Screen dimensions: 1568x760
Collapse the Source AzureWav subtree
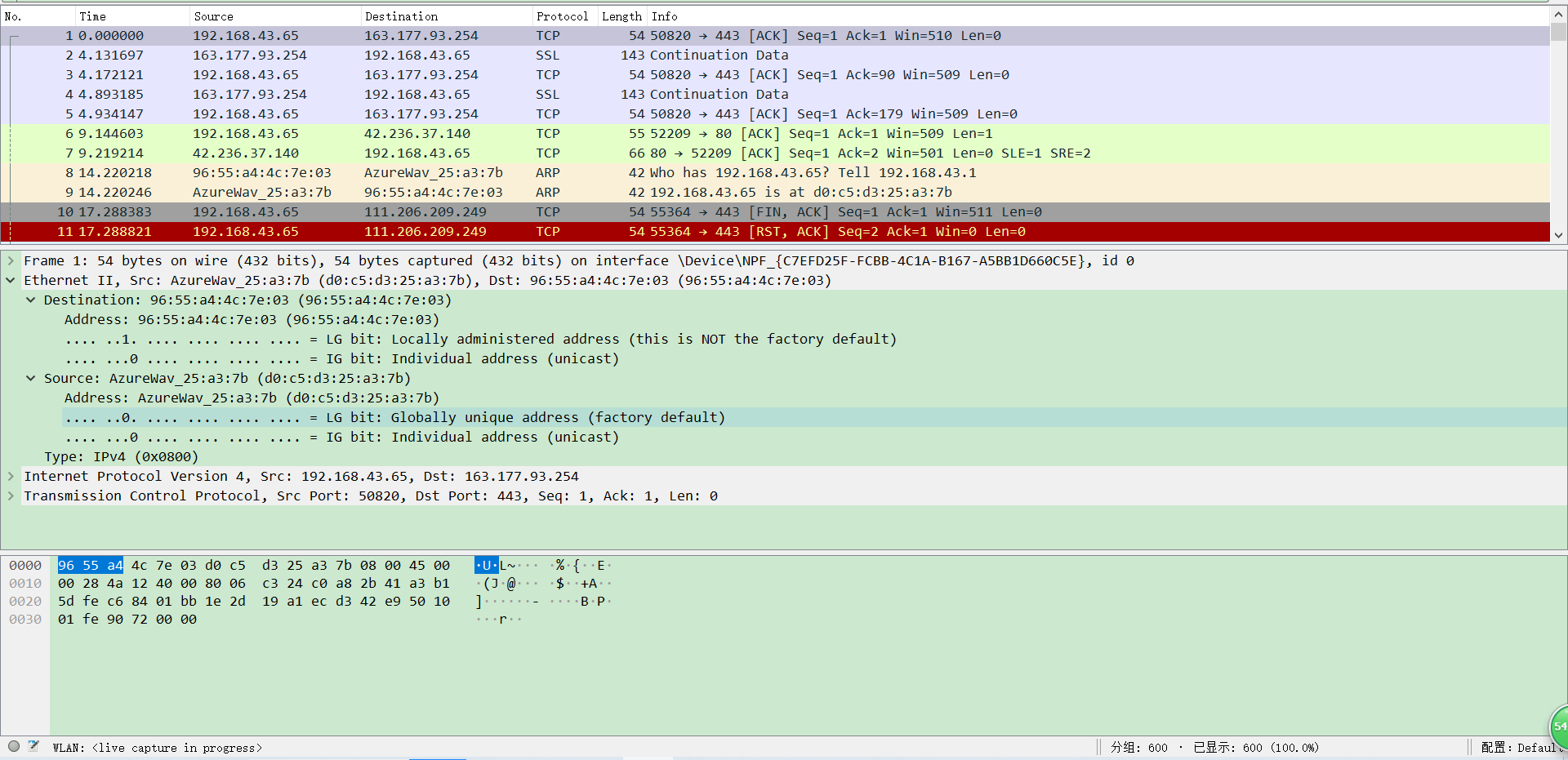point(30,378)
